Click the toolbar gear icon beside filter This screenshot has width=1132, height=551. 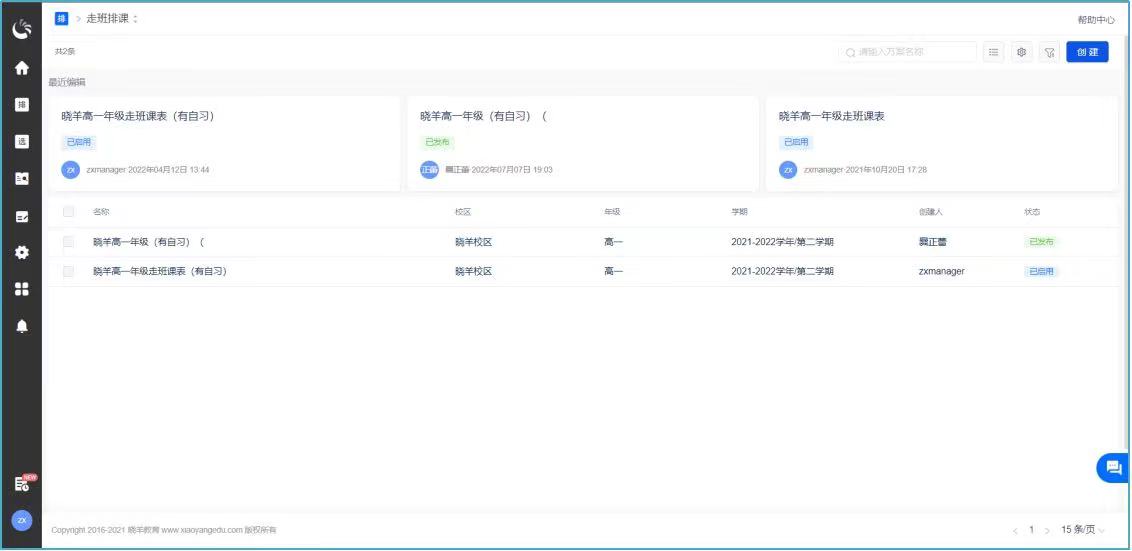click(1021, 52)
